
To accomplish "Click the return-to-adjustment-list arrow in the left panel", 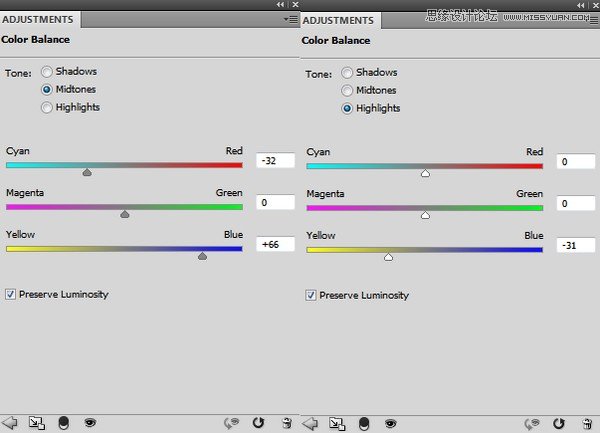I will [x=12, y=423].
